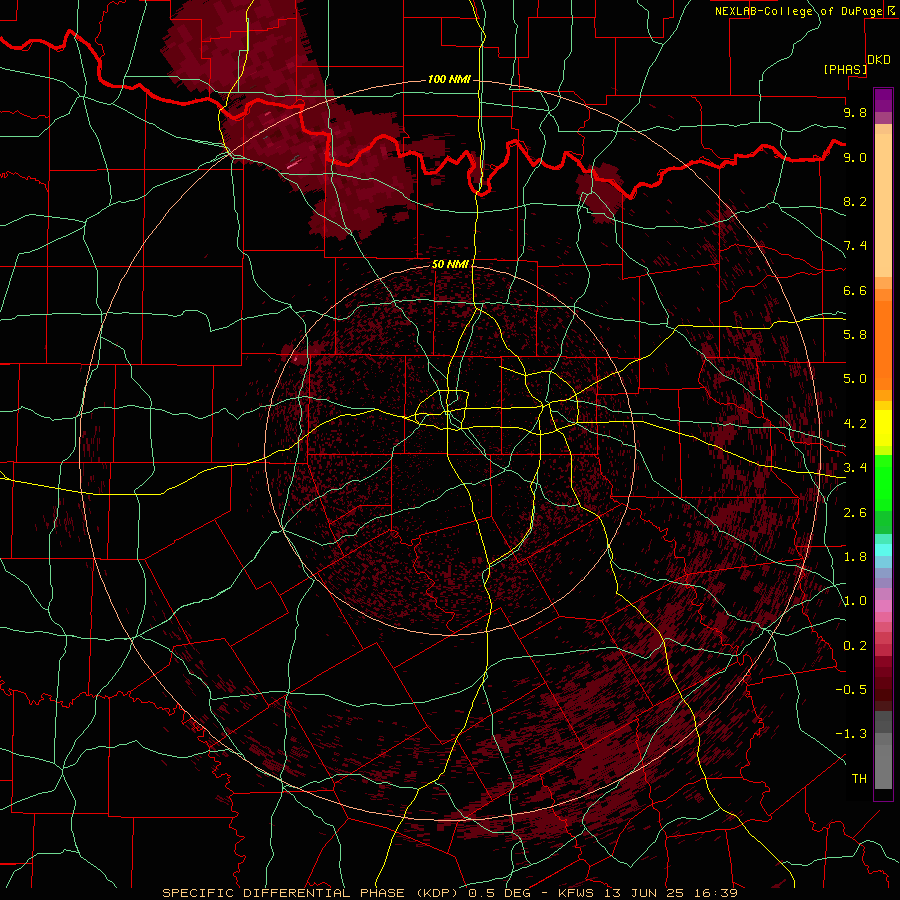
Task: Click the 1.0 scale value
Action: (855, 601)
